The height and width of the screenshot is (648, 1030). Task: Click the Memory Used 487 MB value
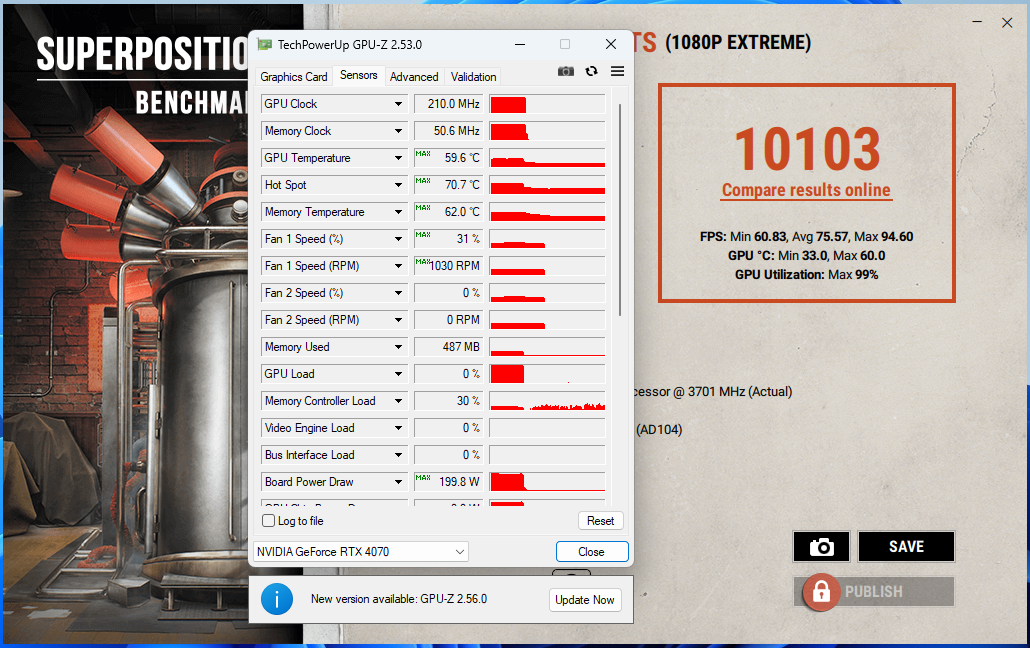coord(447,346)
